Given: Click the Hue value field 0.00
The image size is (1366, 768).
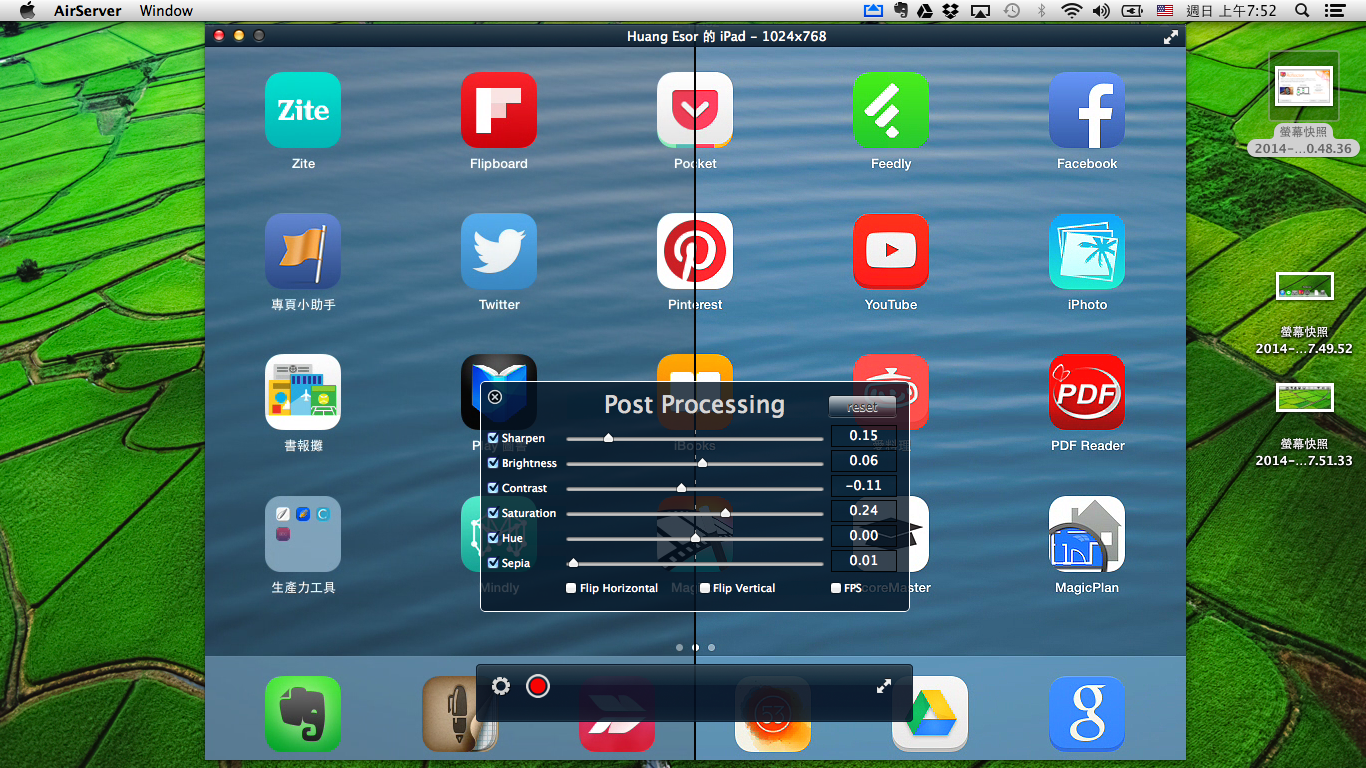Looking at the screenshot, I should (864, 536).
